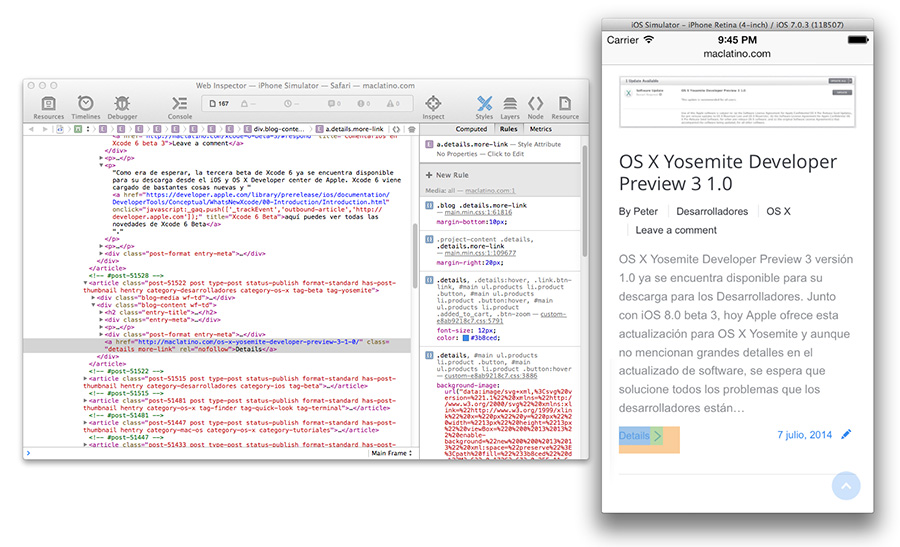Open the Resources panel in Web Inspector
900x547 pixels.
(x=48, y=107)
